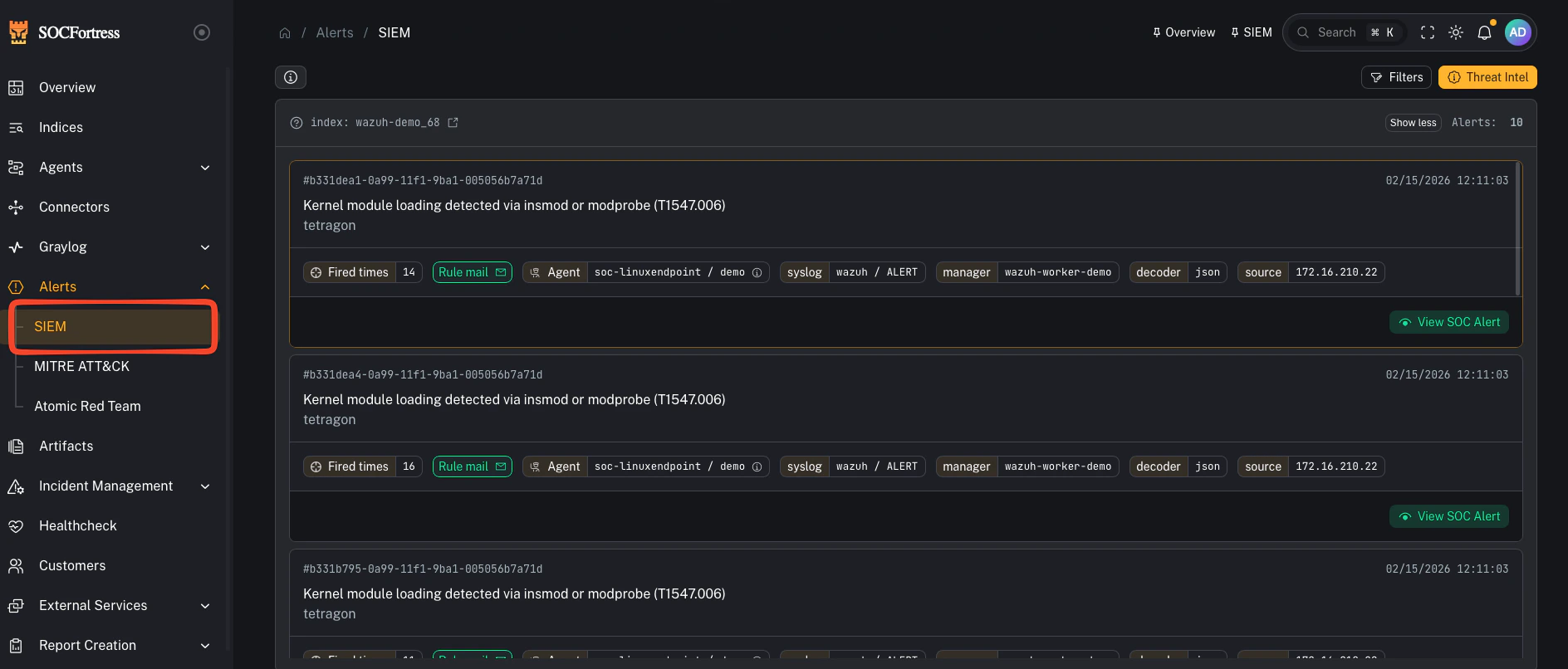Click the question mark icon beside index
The image size is (1568, 669).
(x=296, y=123)
